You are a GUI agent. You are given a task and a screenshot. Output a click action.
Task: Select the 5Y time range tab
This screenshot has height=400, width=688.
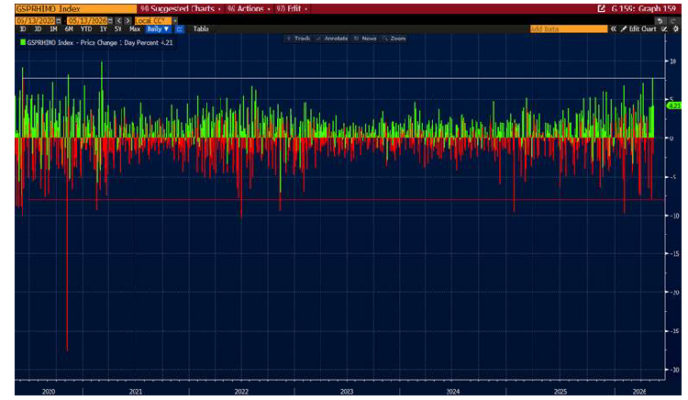click(x=118, y=29)
